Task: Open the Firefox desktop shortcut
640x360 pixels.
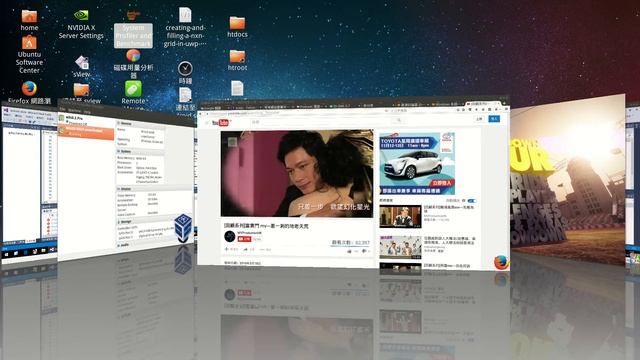Action: (29, 92)
